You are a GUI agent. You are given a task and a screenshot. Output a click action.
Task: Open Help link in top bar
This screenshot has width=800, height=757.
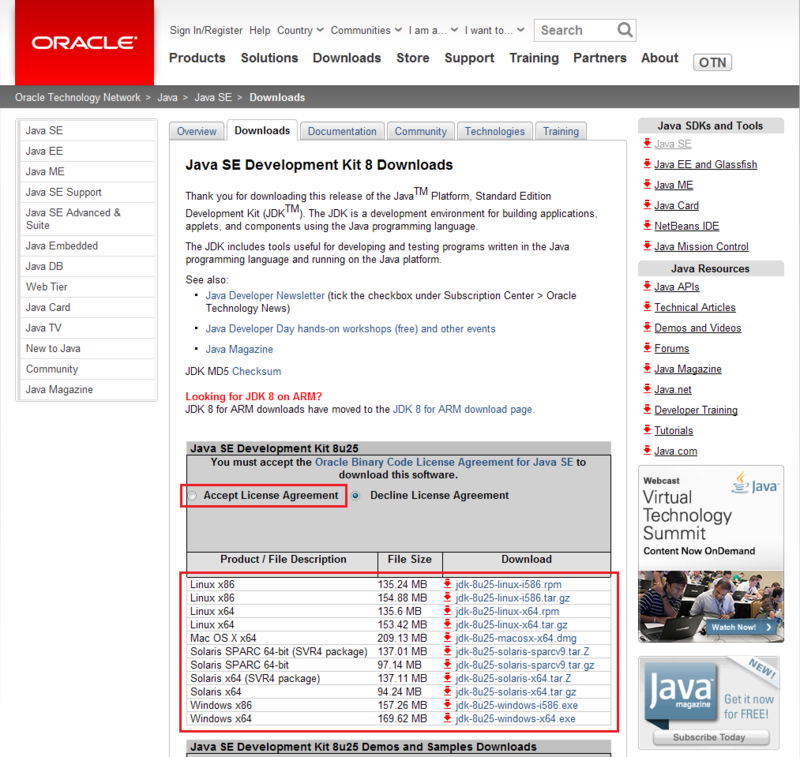tap(260, 31)
